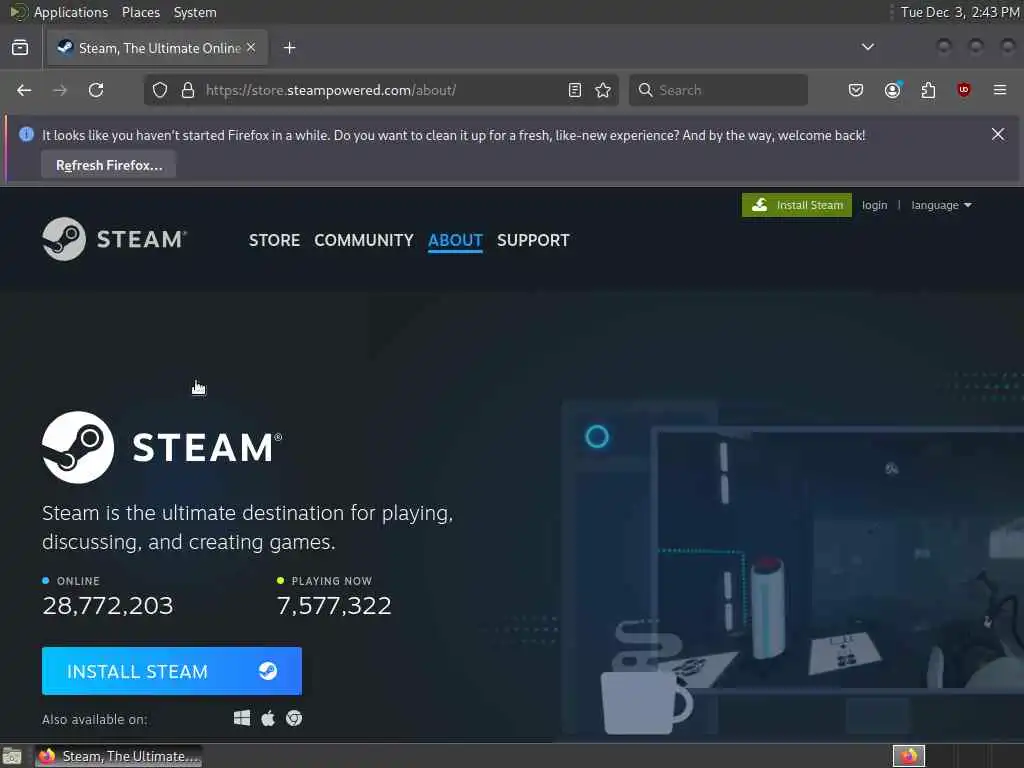Click the online count 28,772,203

coord(108,606)
